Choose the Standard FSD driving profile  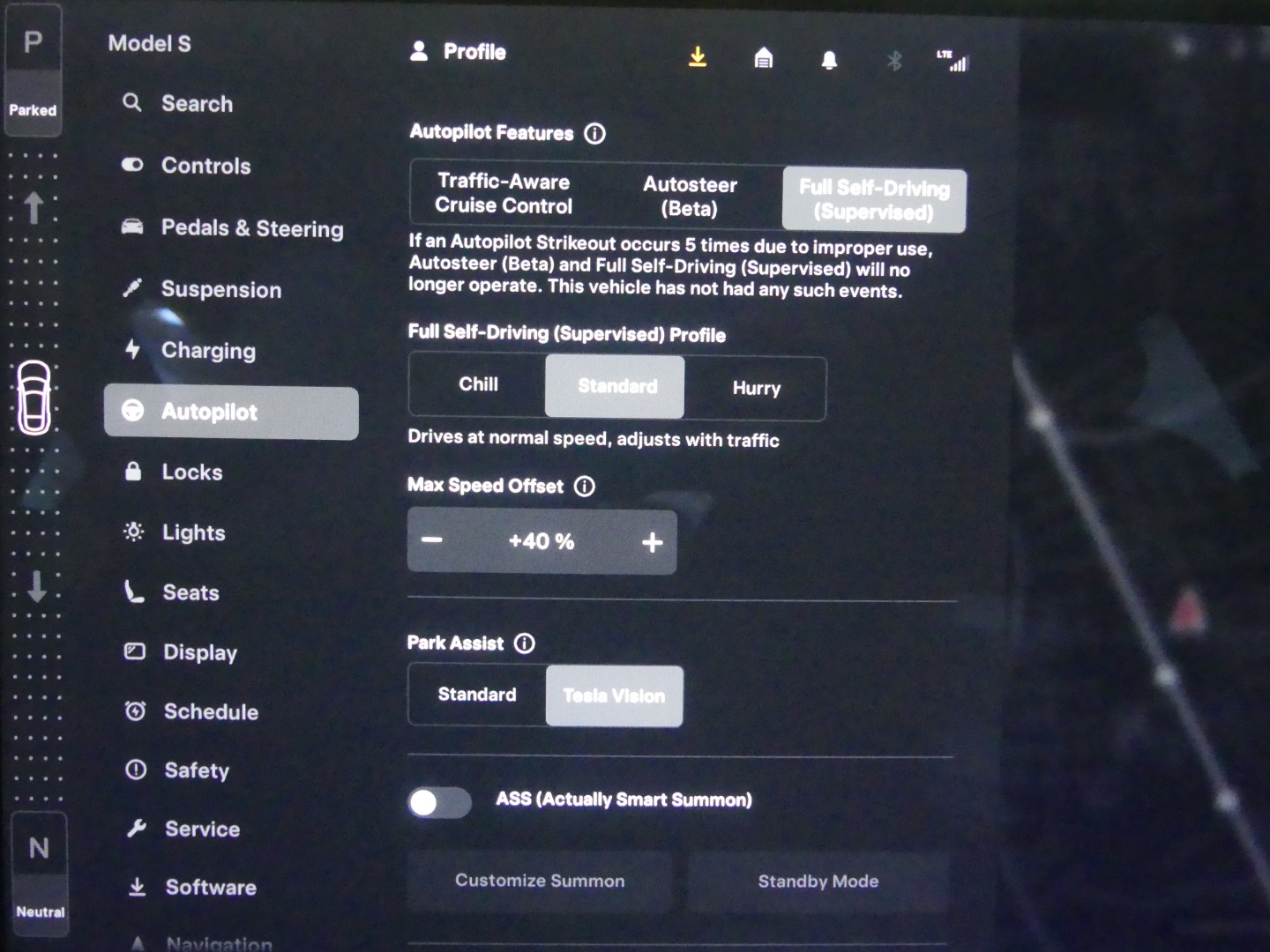615,386
